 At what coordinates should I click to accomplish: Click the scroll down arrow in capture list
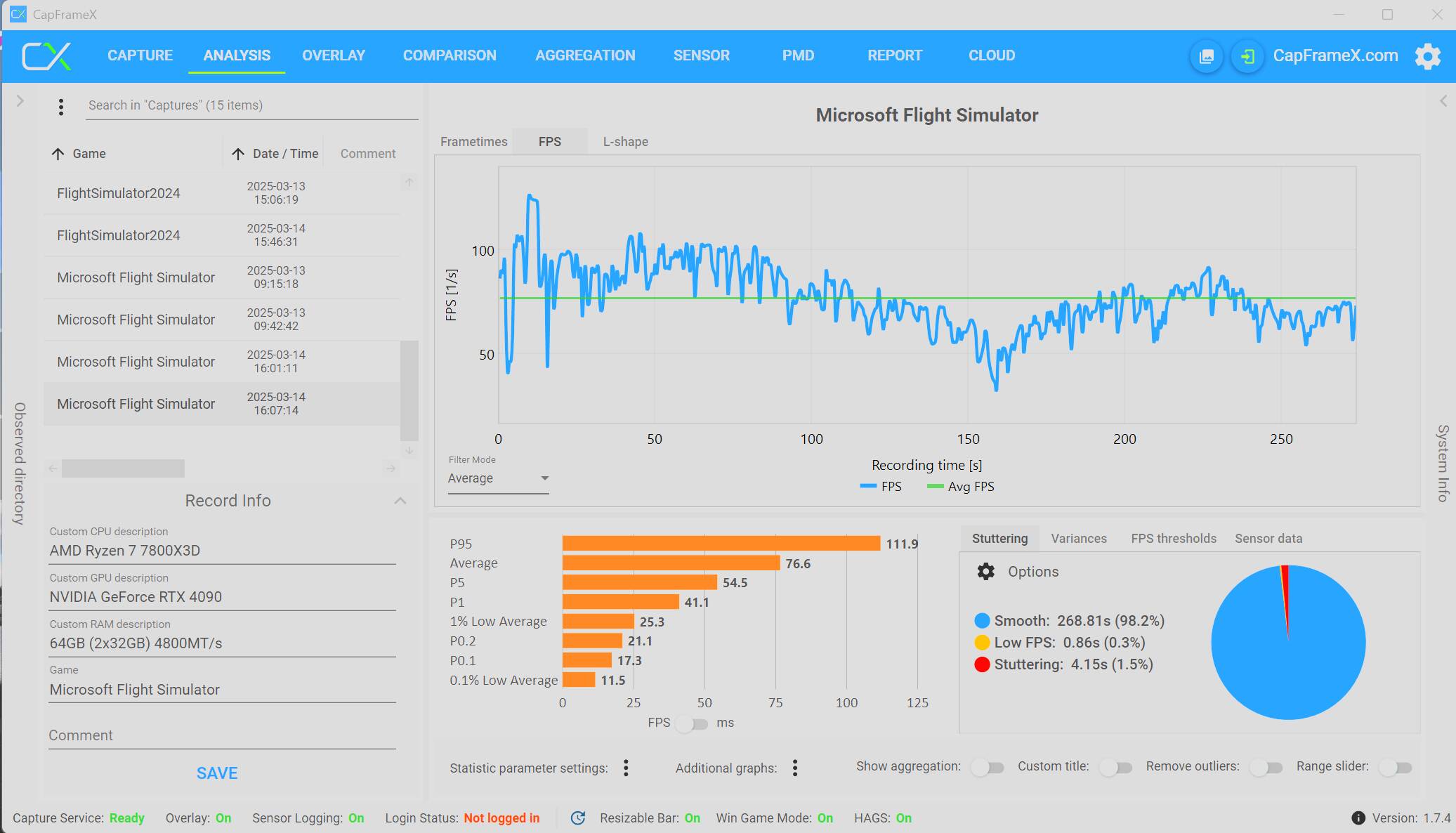click(x=409, y=450)
